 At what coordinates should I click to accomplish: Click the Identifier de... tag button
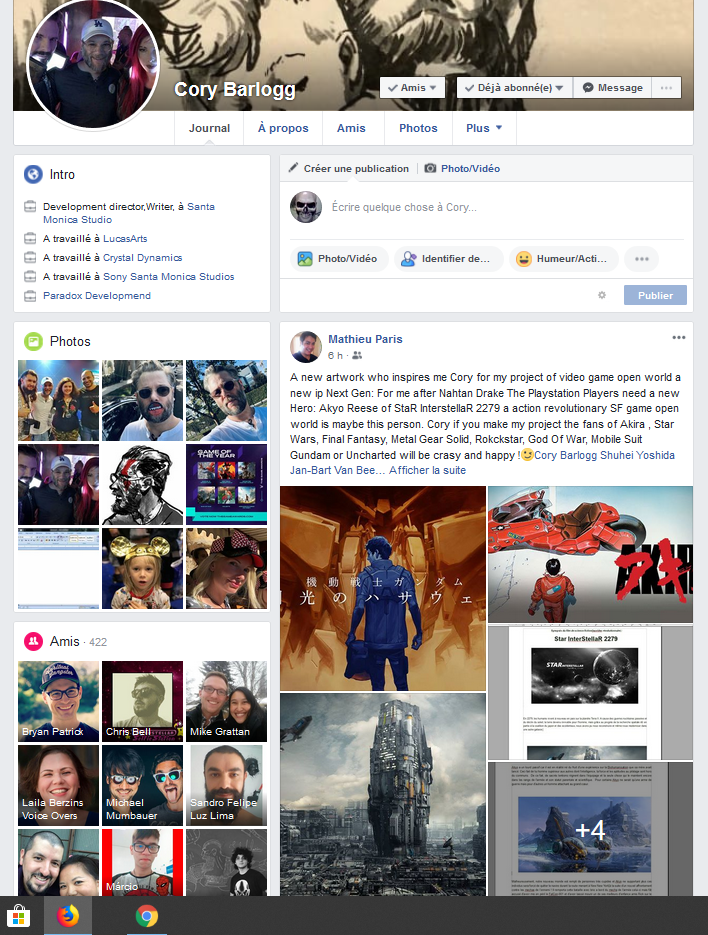pos(449,259)
